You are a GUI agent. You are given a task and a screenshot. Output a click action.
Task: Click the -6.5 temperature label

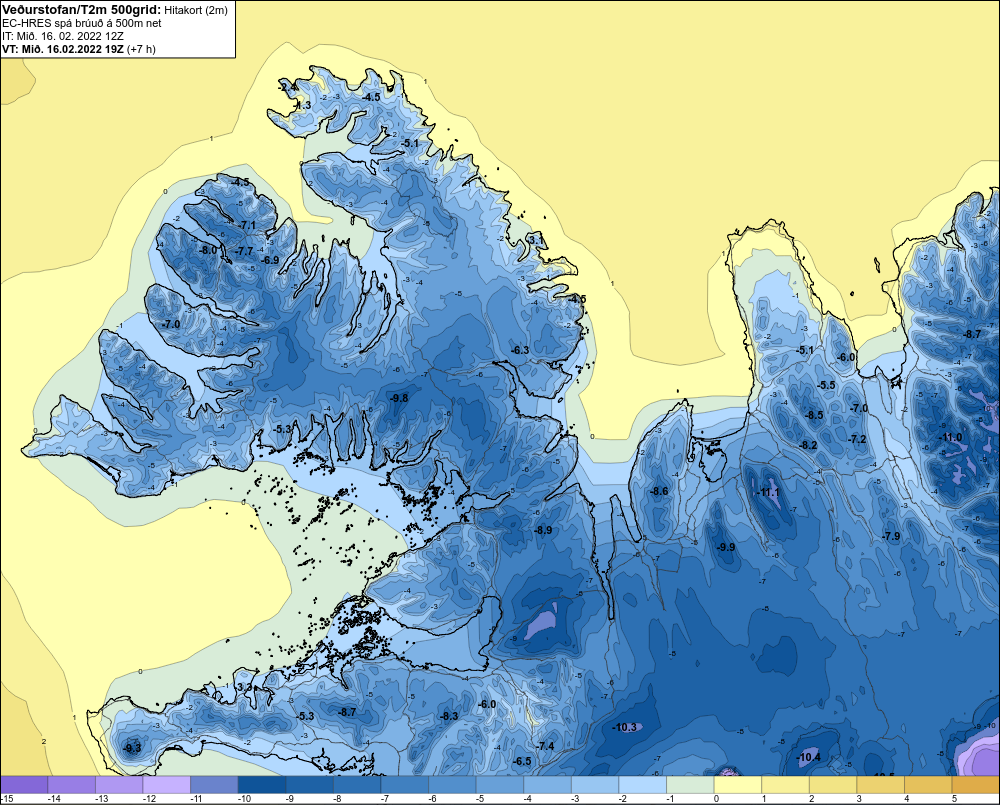point(522,761)
